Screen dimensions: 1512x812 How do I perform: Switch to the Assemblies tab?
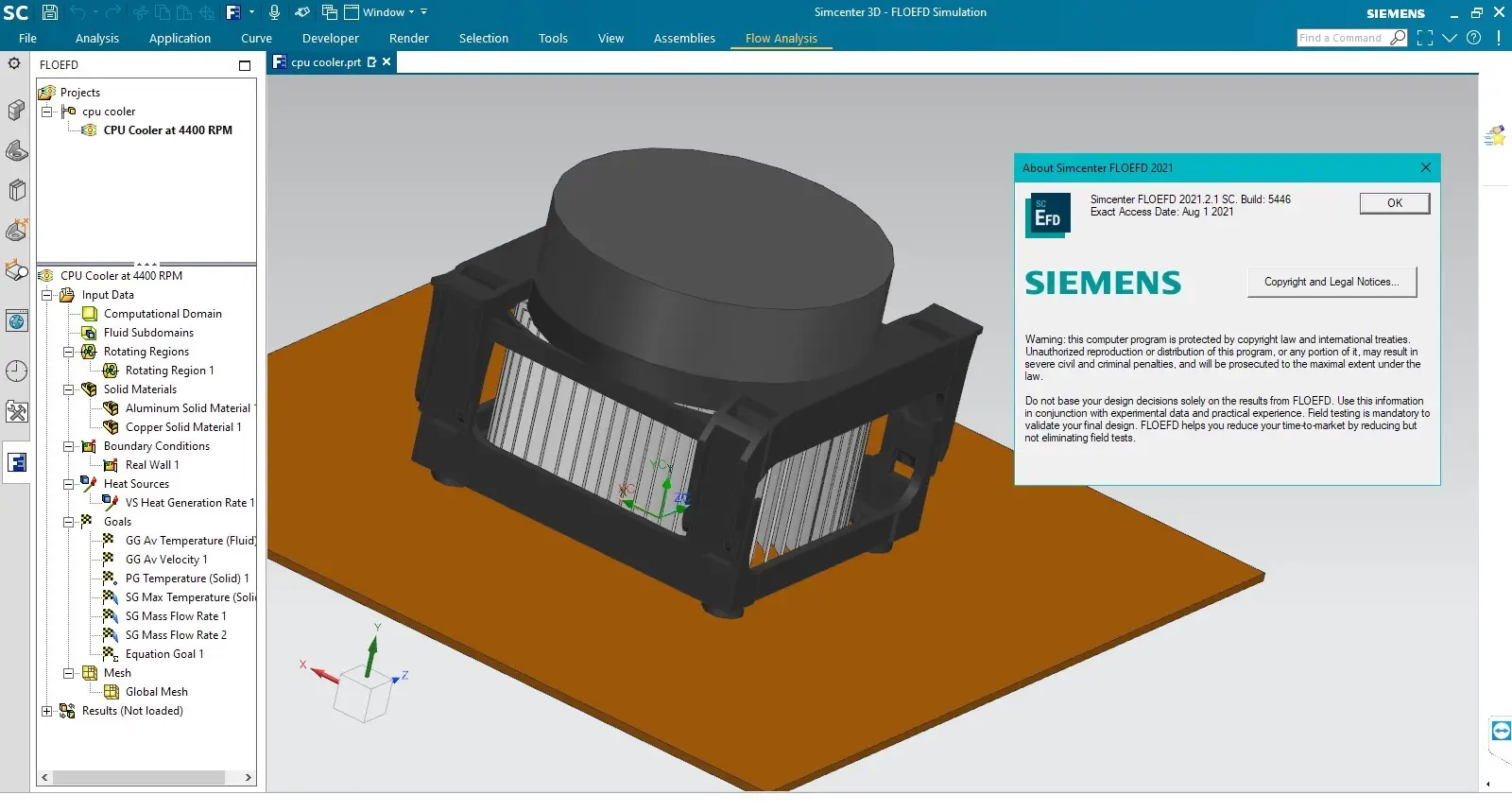(x=684, y=39)
